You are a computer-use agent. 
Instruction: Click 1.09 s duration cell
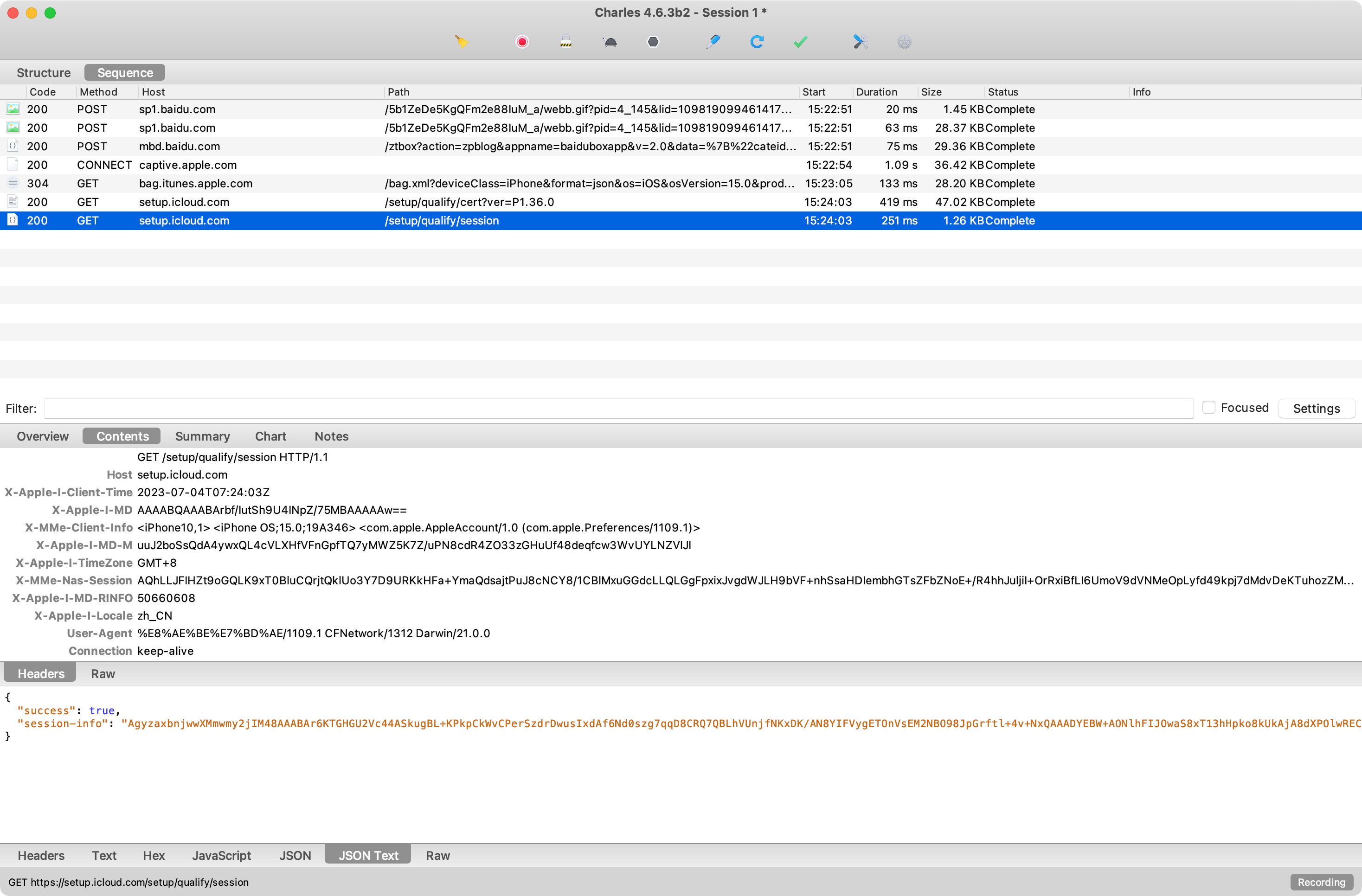coord(901,165)
